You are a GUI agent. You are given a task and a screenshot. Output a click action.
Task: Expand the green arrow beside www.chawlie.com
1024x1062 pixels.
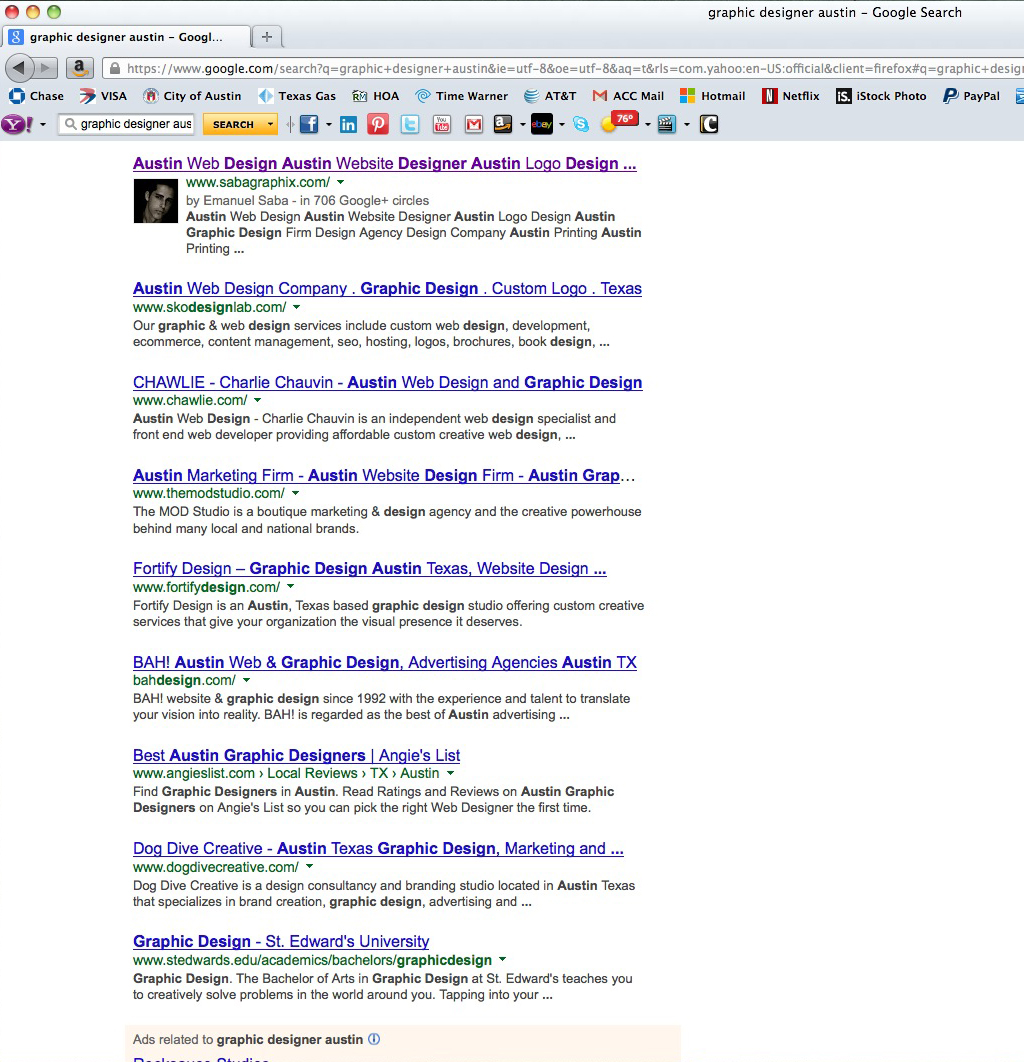point(257,400)
